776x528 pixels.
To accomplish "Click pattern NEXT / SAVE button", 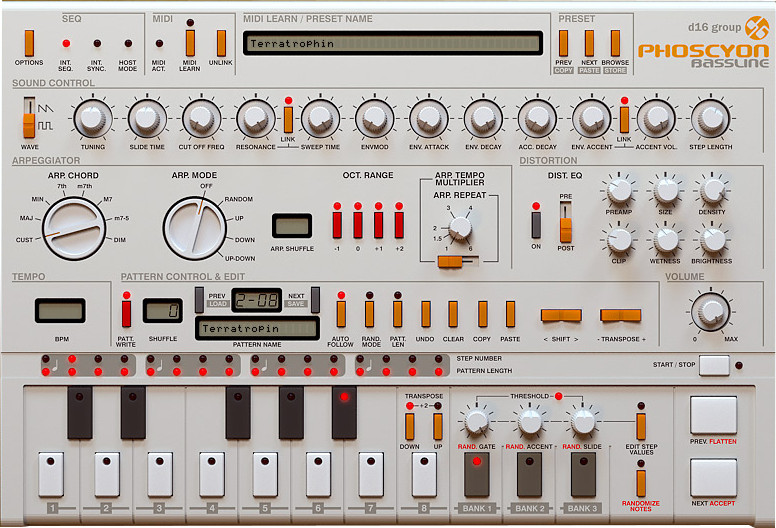I will (315, 300).
